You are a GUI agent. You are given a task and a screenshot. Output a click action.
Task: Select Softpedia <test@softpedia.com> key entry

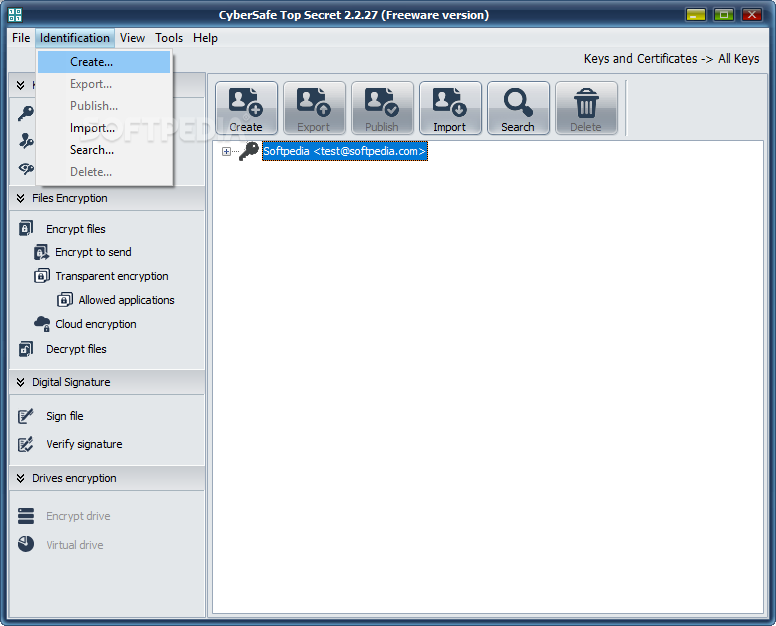[x=344, y=151]
